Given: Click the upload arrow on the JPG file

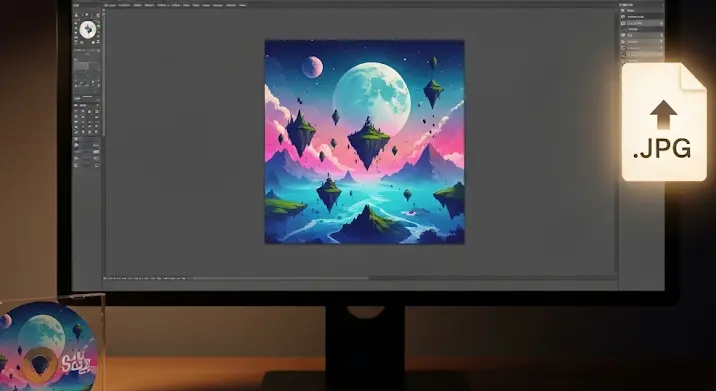Looking at the screenshot, I should coord(663,115).
